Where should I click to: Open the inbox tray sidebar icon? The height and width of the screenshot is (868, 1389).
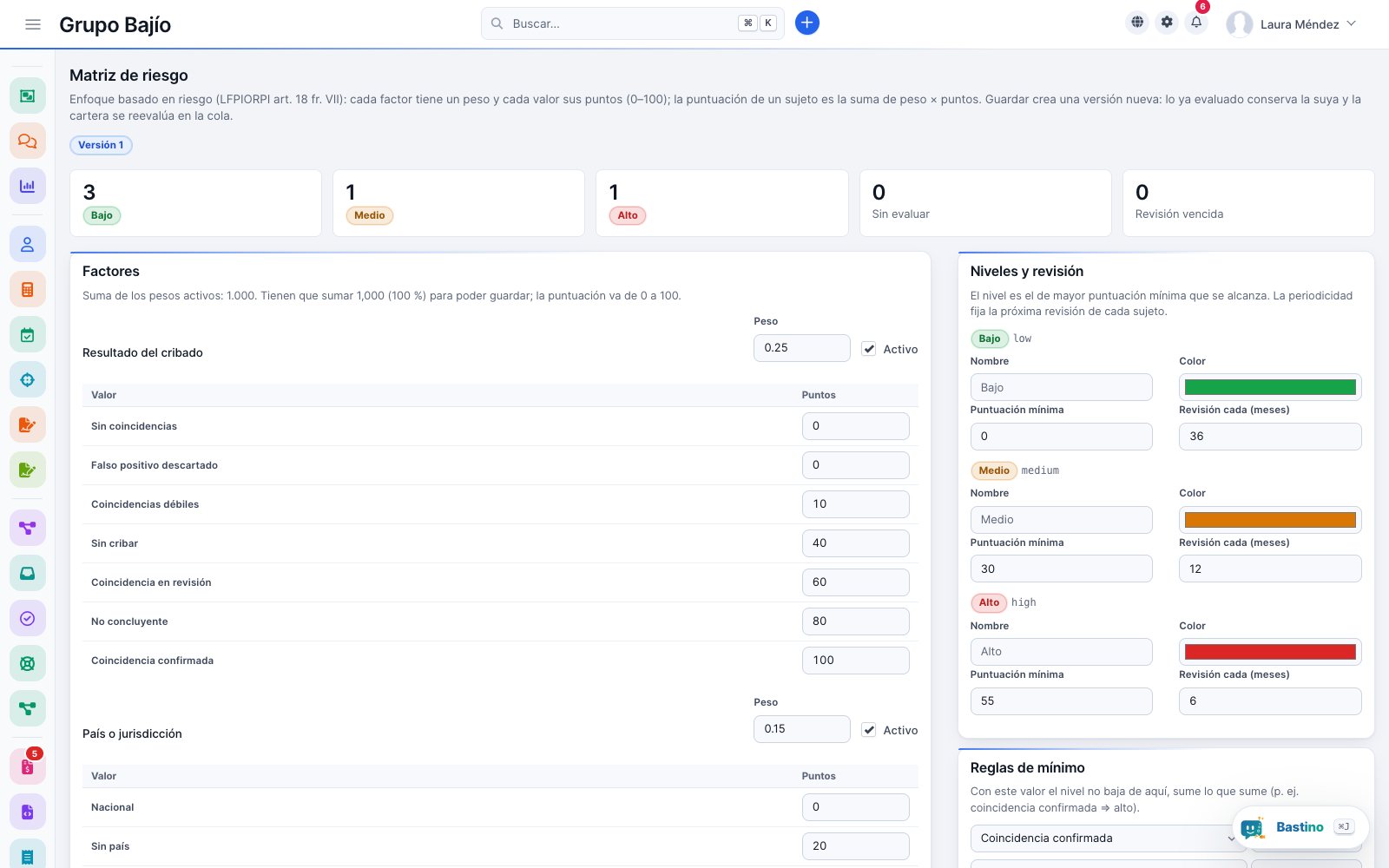28,573
